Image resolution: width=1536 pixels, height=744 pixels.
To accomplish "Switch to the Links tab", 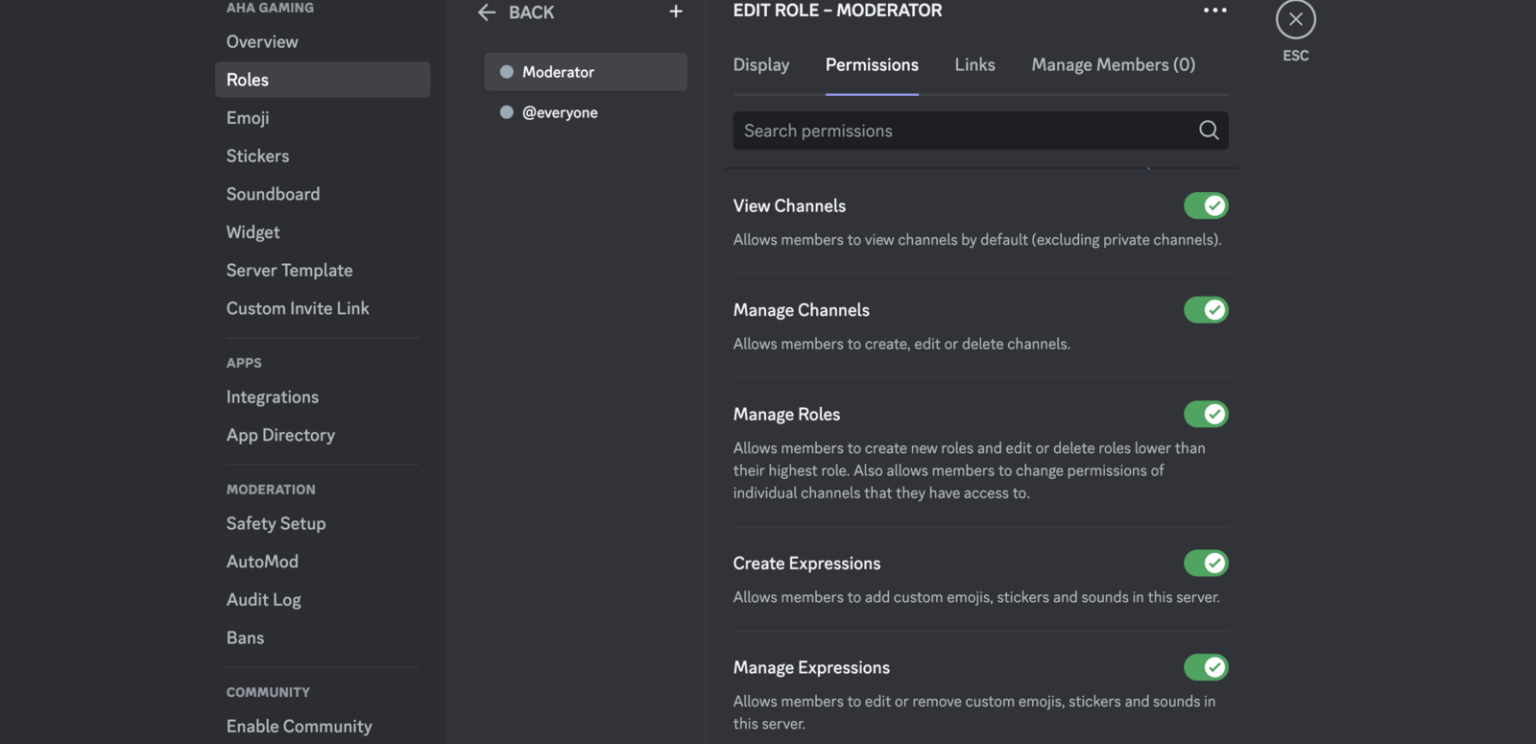I will pos(974,64).
